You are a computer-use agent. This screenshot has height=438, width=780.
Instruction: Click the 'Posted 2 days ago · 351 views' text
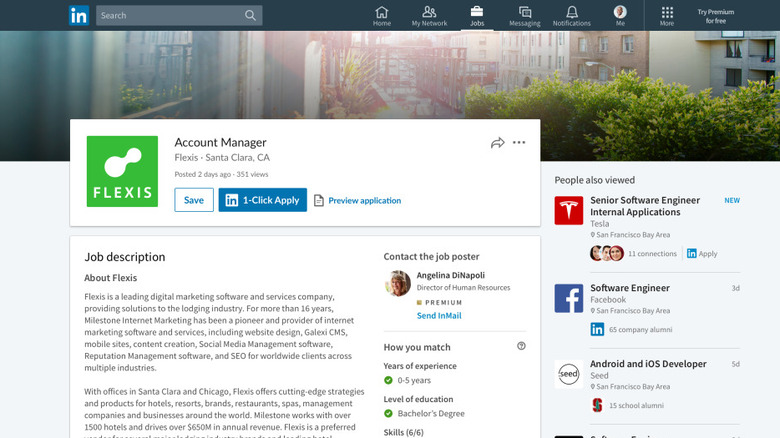(x=221, y=174)
